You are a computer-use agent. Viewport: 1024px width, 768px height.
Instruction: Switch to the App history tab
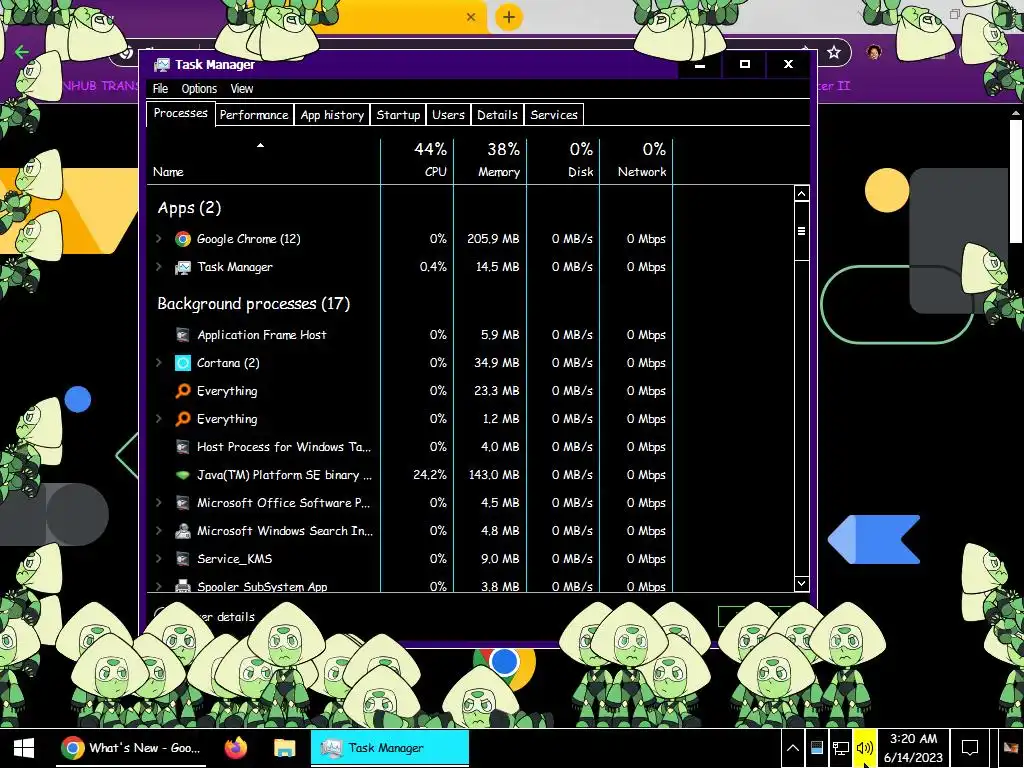(x=332, y=115)
